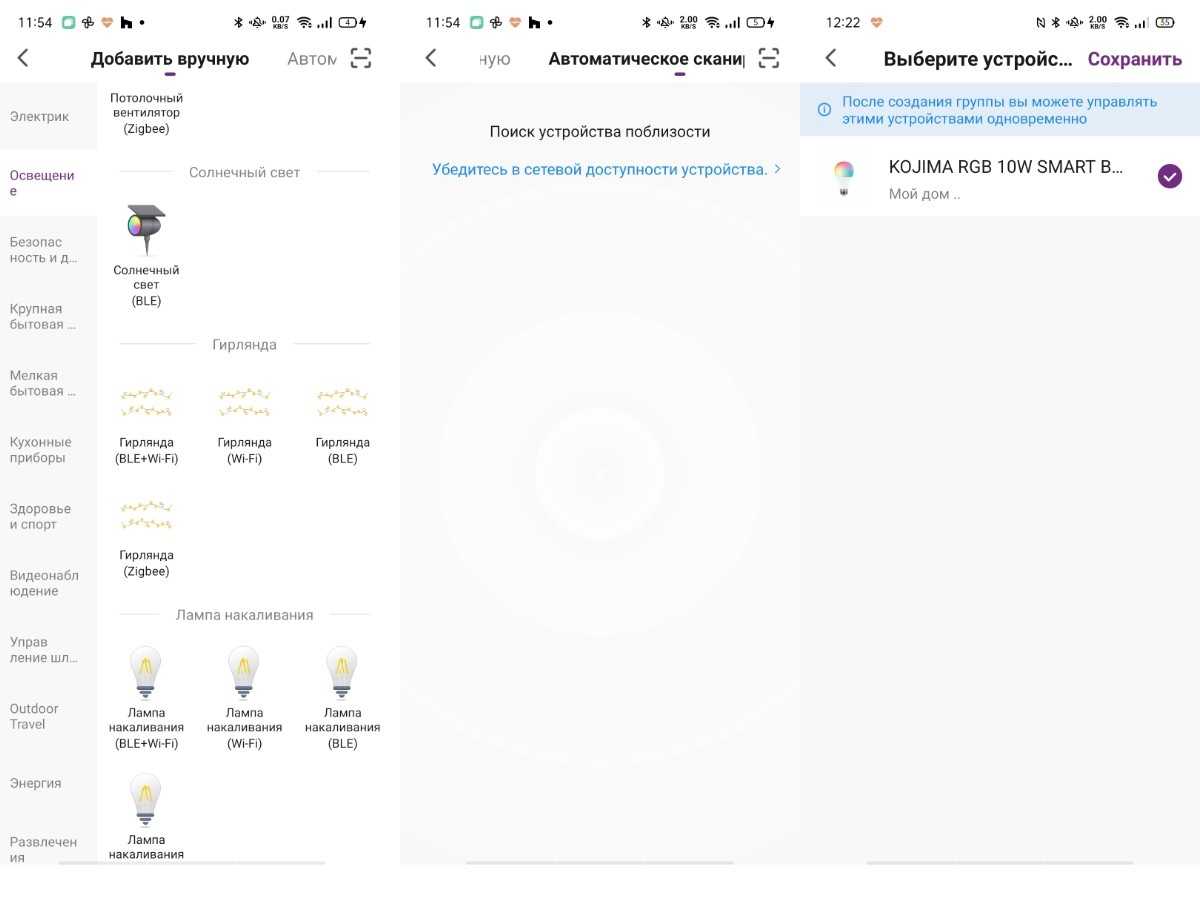Choose the Гирлянда (Wi-Fi) device icon
The height and width of the screenshot is (900, 1200).
(x=244, y=403)
